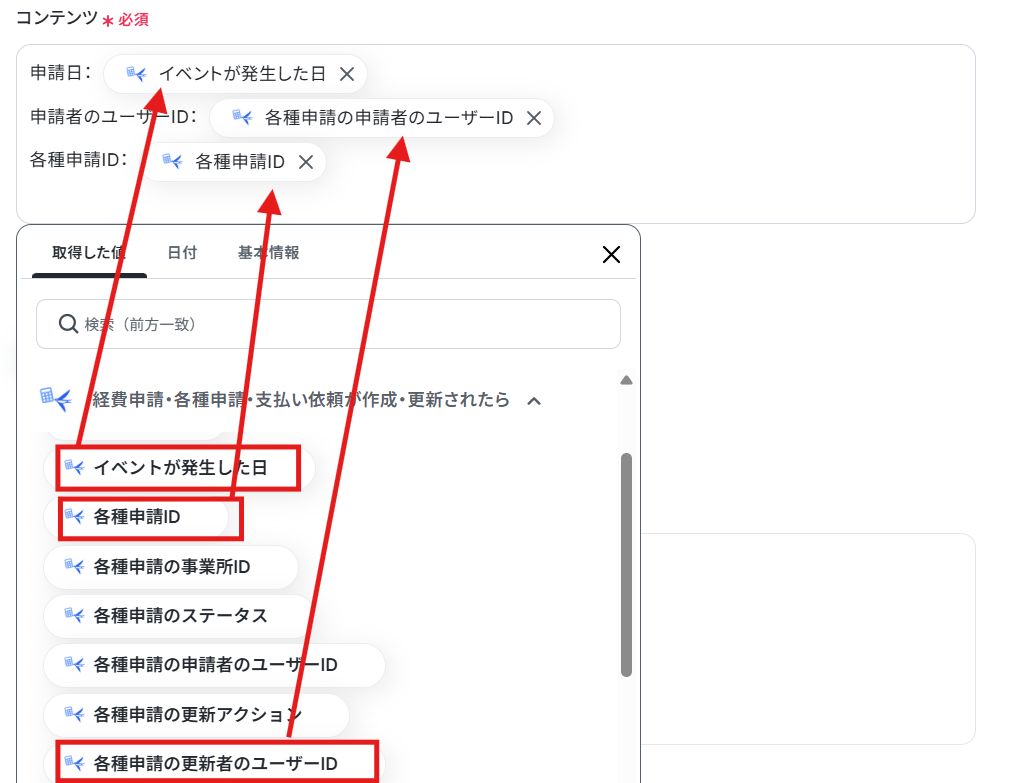Screen dimensions: 1015x783
Task: Switch to the 基本情報 tab
Action: tap(268, 252)
